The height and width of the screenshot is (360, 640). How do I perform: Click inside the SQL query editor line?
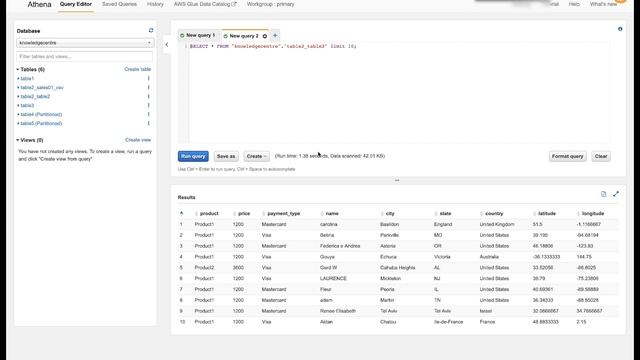[x=273, y=47]
